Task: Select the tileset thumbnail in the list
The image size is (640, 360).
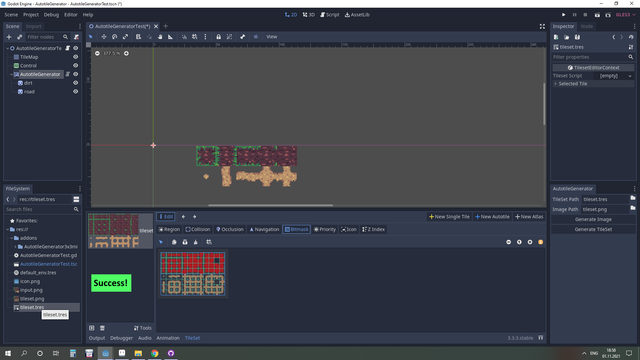Action: 114,231
